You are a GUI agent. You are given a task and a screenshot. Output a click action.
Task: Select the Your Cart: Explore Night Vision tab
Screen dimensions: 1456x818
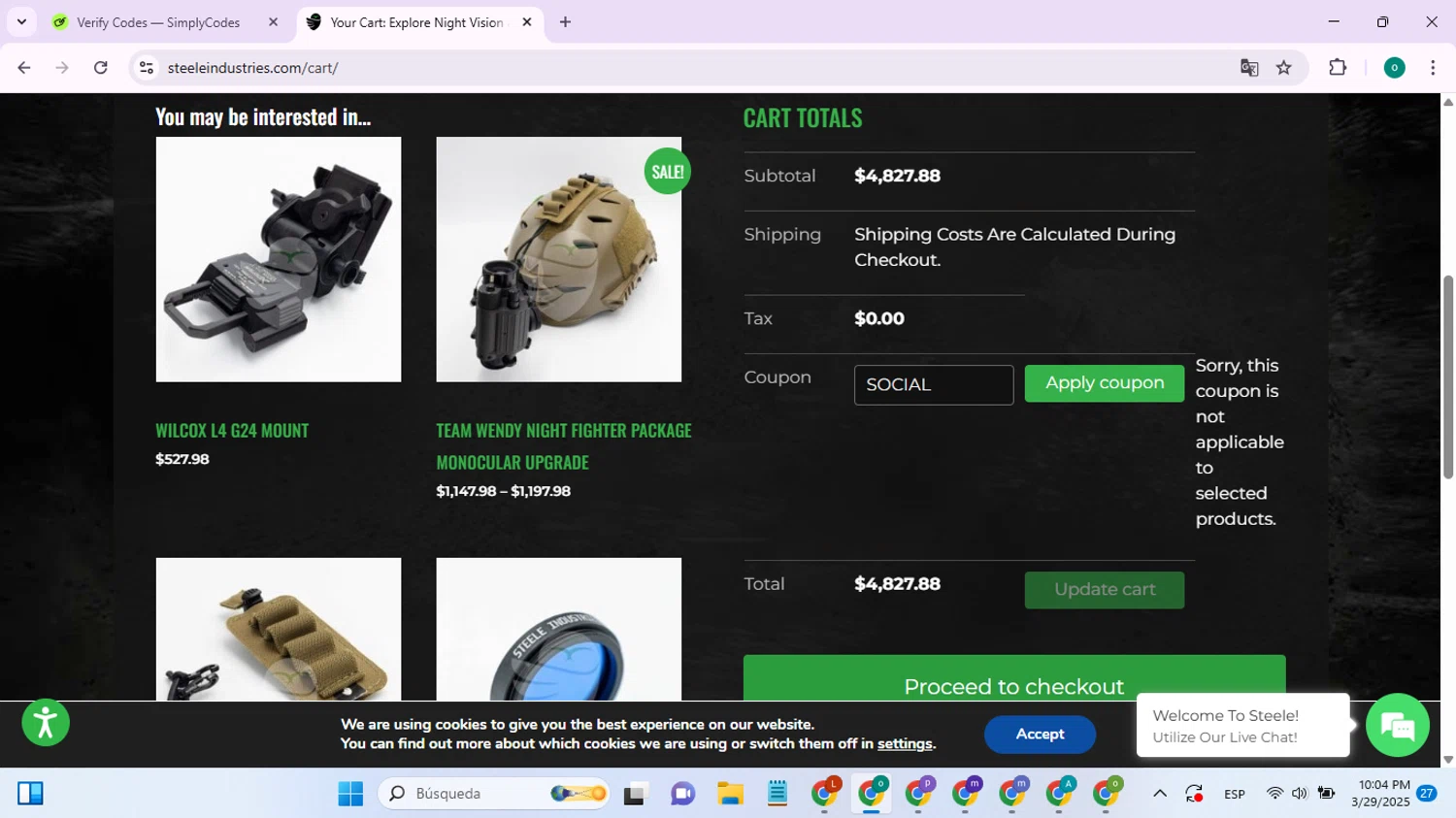click(x=419, y=22)
